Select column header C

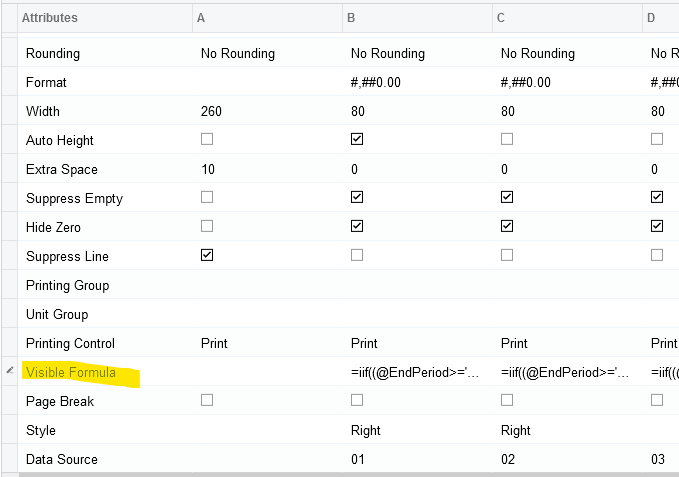(567, 18)
